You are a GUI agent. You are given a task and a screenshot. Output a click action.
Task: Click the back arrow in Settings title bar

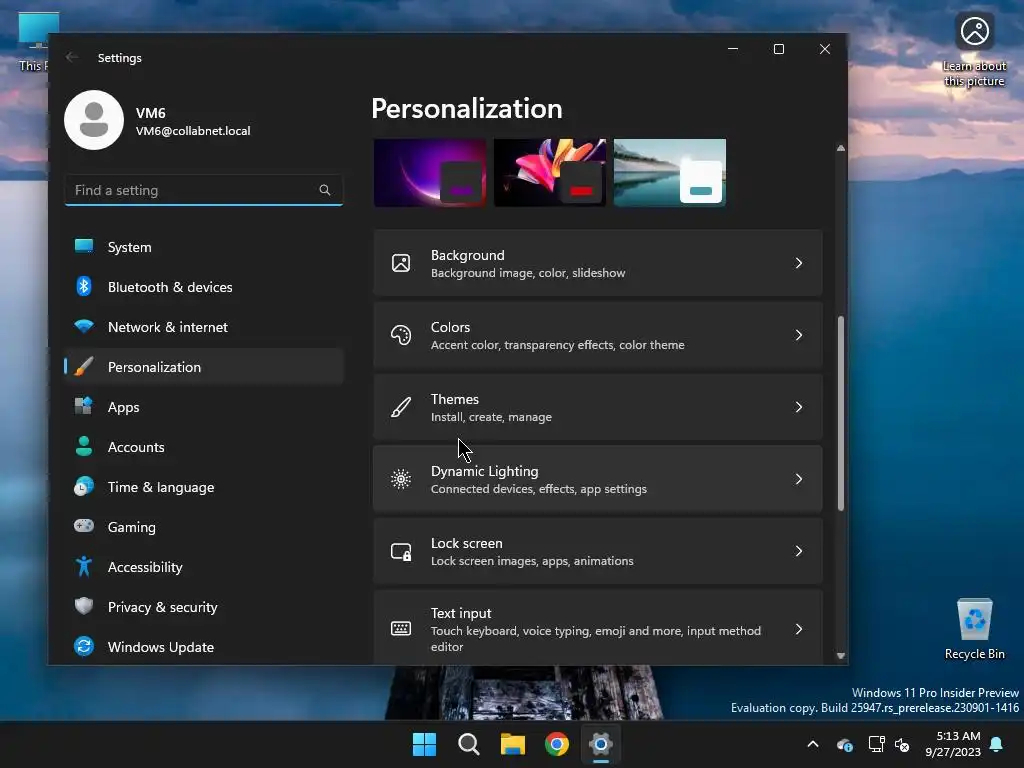pyautogui.click(x=72, y=57)
